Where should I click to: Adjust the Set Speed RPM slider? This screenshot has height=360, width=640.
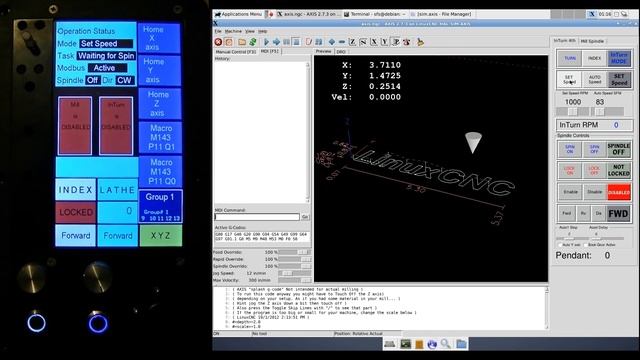(573, 111)
